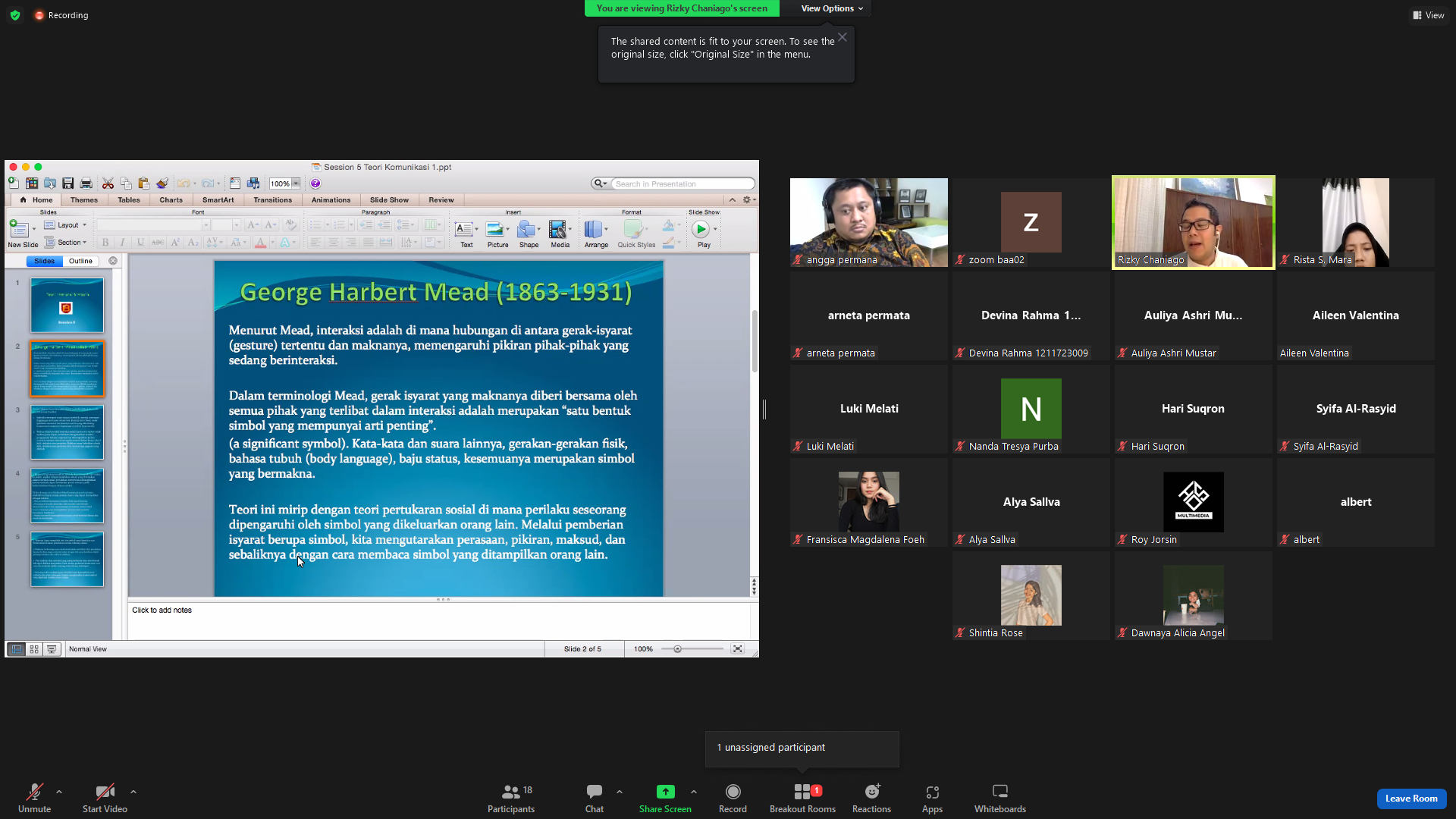Click the Leave Room button
1456x819 pixels.
coord(1411,799)
